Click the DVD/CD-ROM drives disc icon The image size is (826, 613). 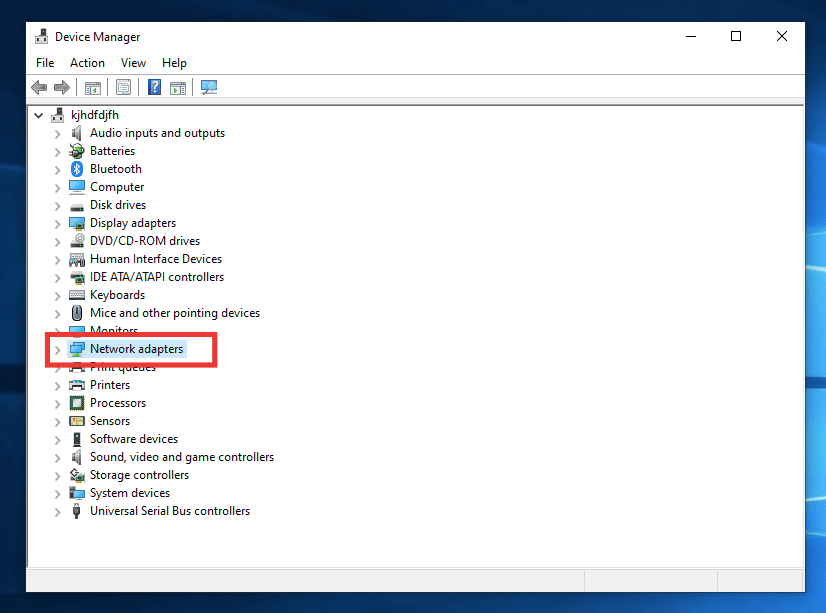tap(77, 241)
